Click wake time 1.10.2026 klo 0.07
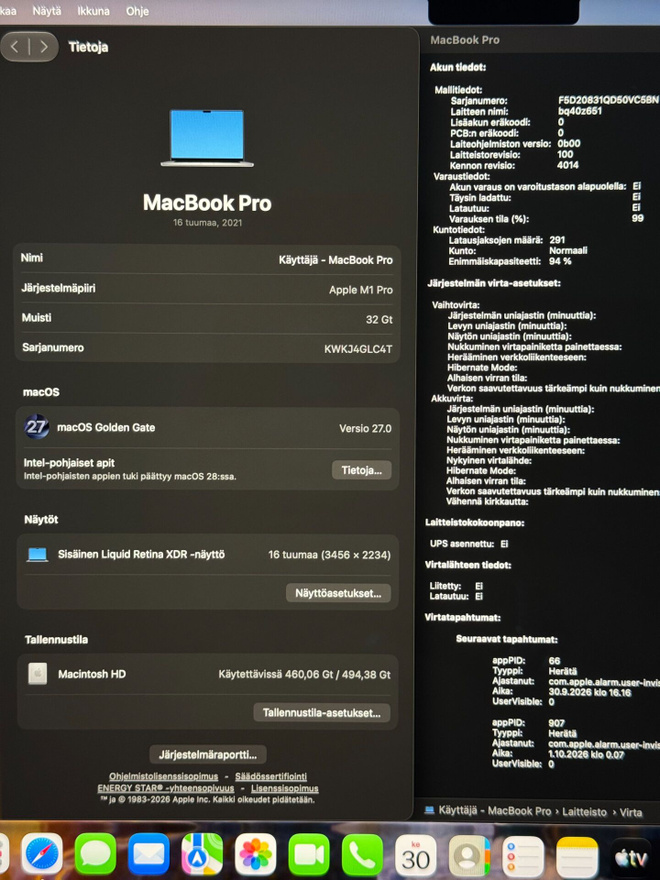660x880 pixels. click(x=586, y=754)
